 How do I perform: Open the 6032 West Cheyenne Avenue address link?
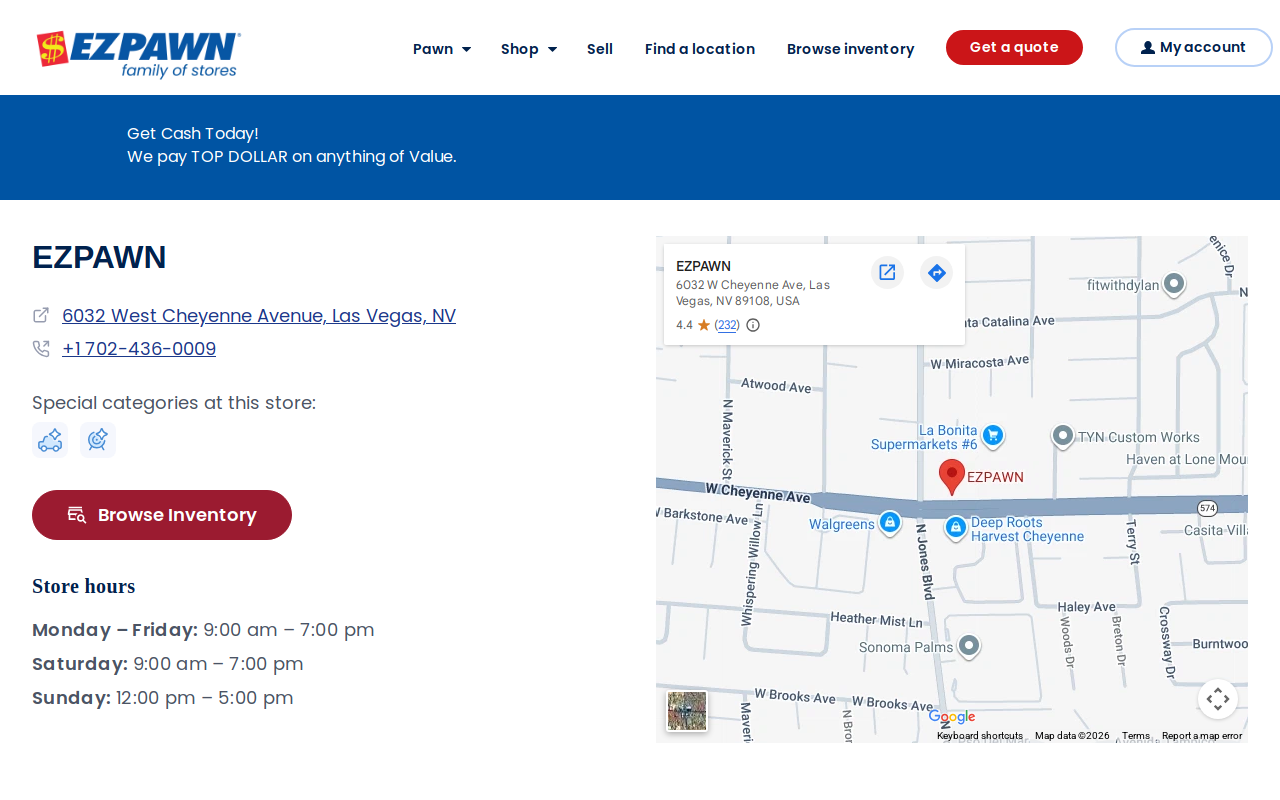259,316
